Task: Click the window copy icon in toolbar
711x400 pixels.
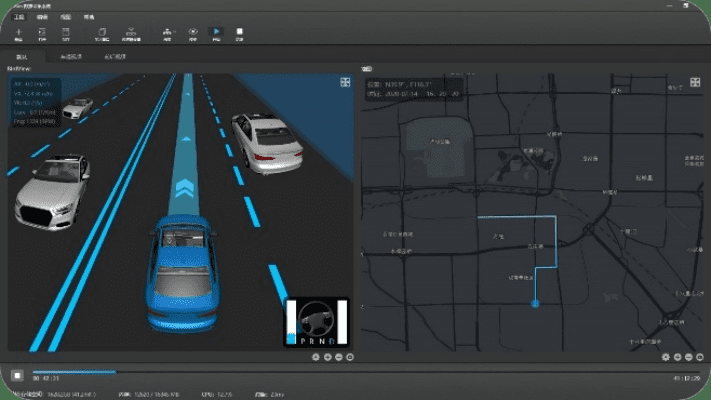Action: pyautogui.click(x=101, y=34)
